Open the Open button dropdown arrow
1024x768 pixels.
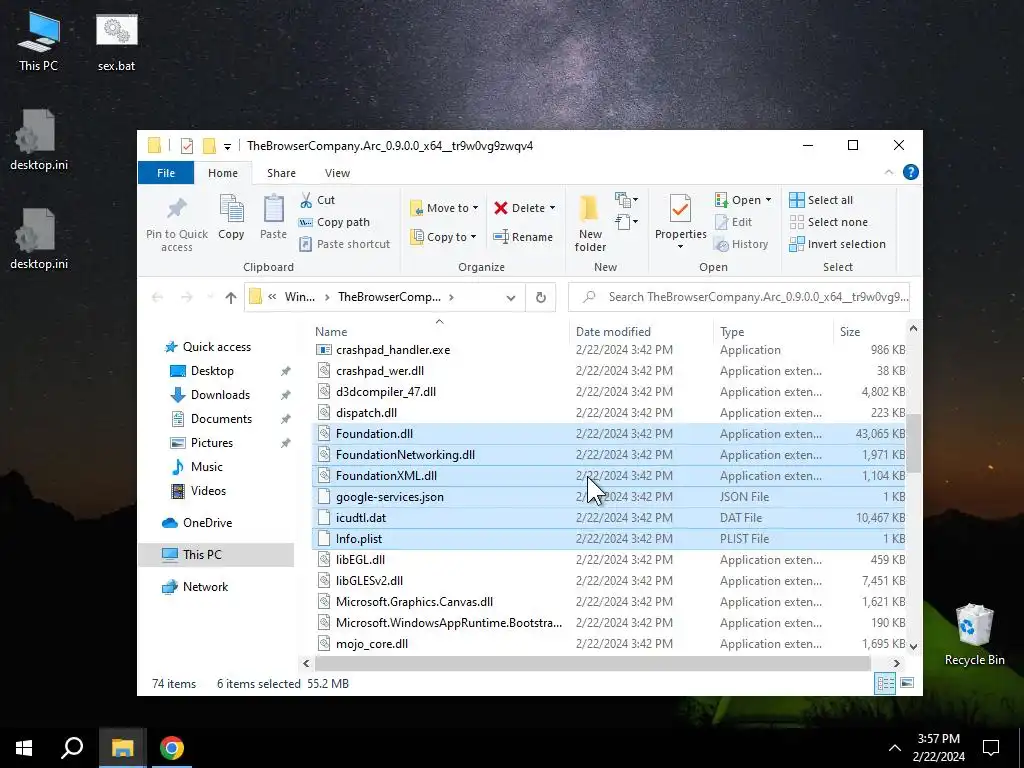point(769,200)
